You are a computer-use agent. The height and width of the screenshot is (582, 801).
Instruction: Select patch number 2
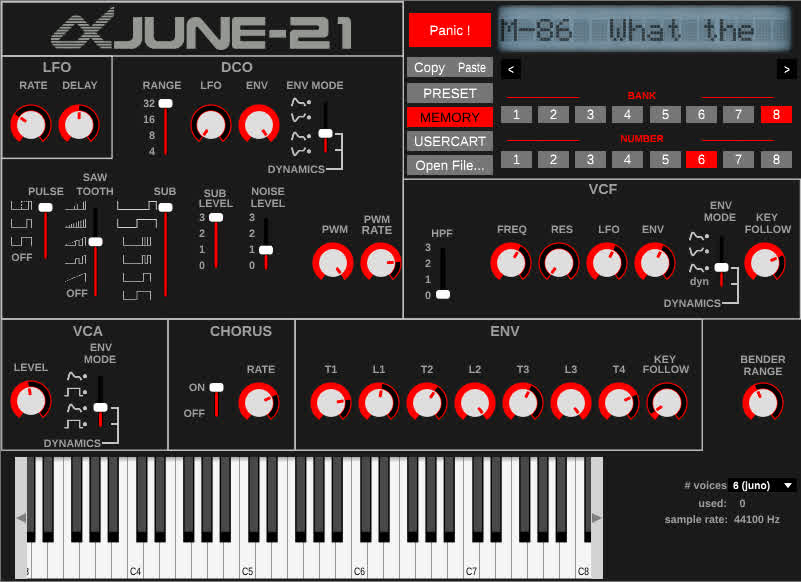(553, 159)
